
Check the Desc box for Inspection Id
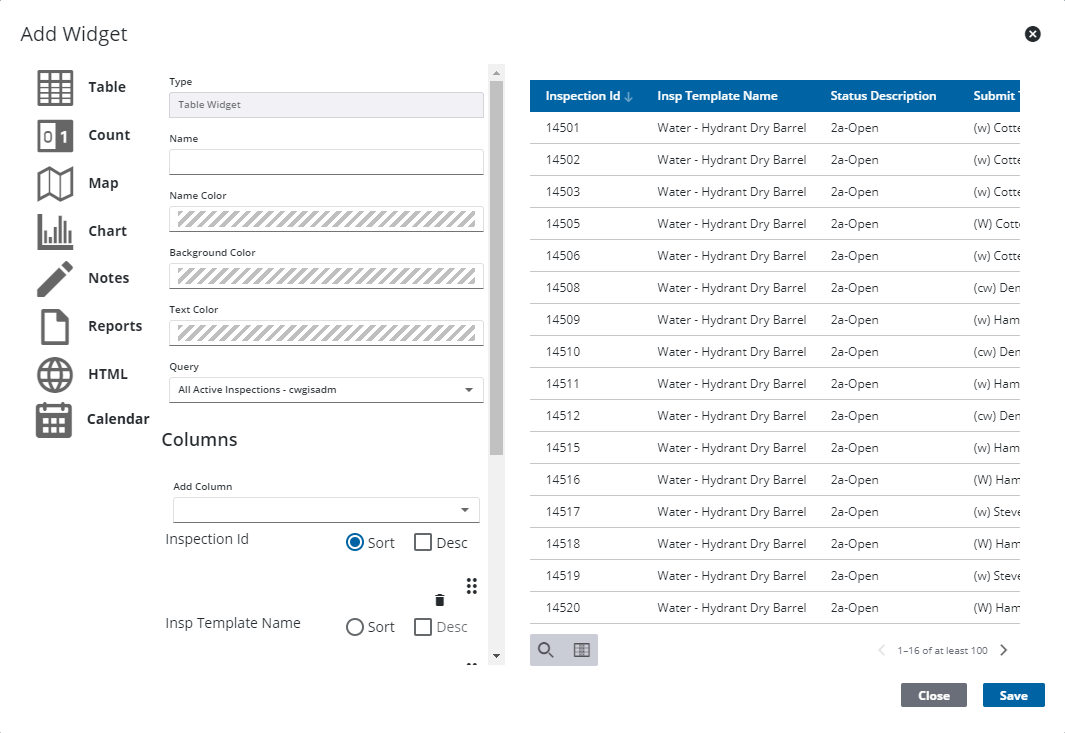click(x=423, y=543)
